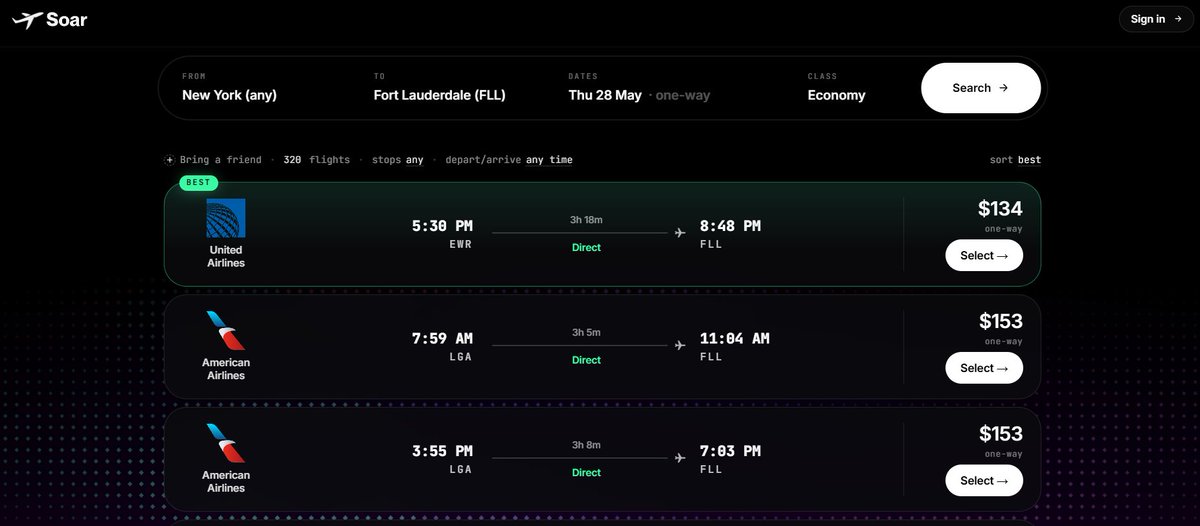This screenshot has width=1200, height=526.
Task: Click the Search button
Action: (x=980, y=88)
